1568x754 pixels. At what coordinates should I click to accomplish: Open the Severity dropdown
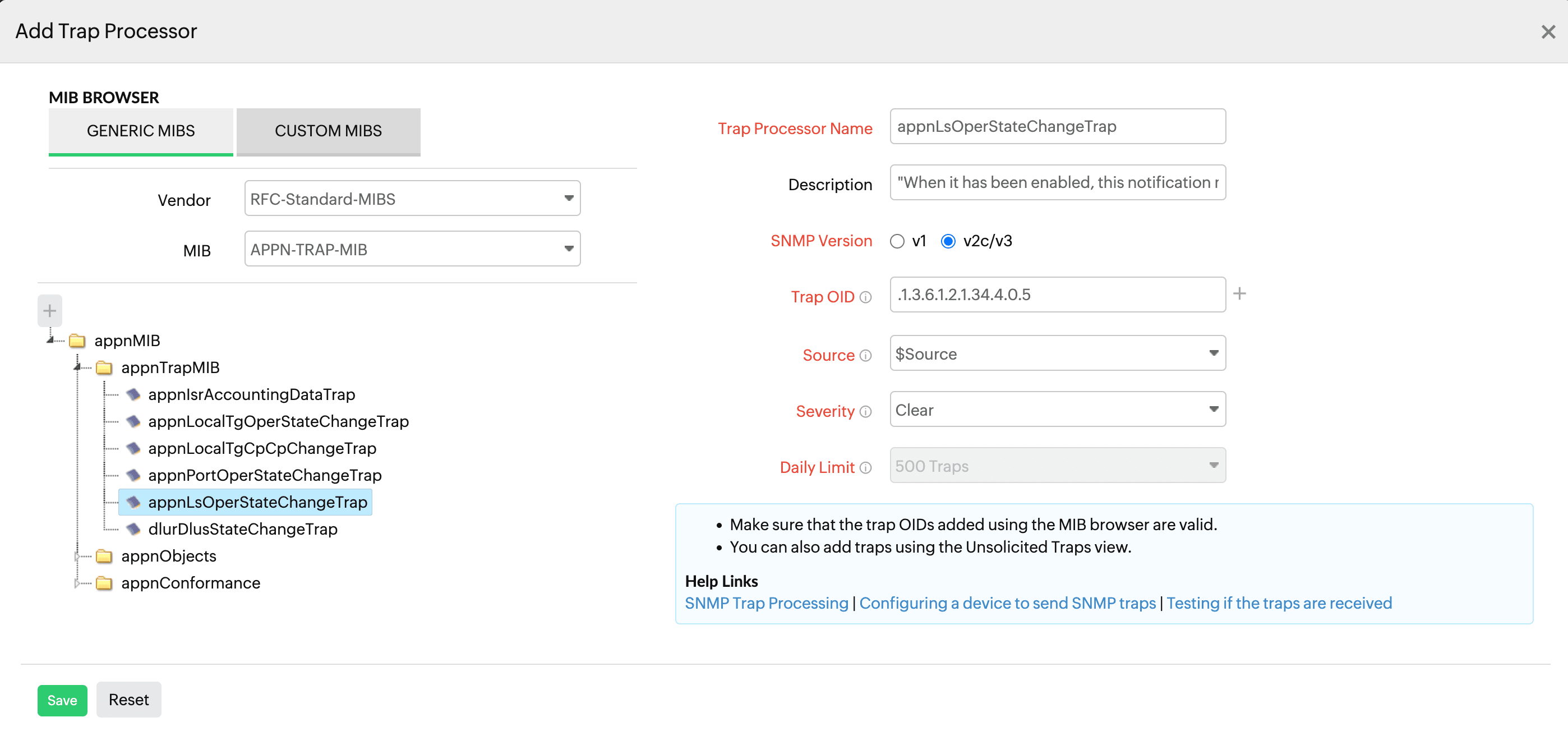1057,410
